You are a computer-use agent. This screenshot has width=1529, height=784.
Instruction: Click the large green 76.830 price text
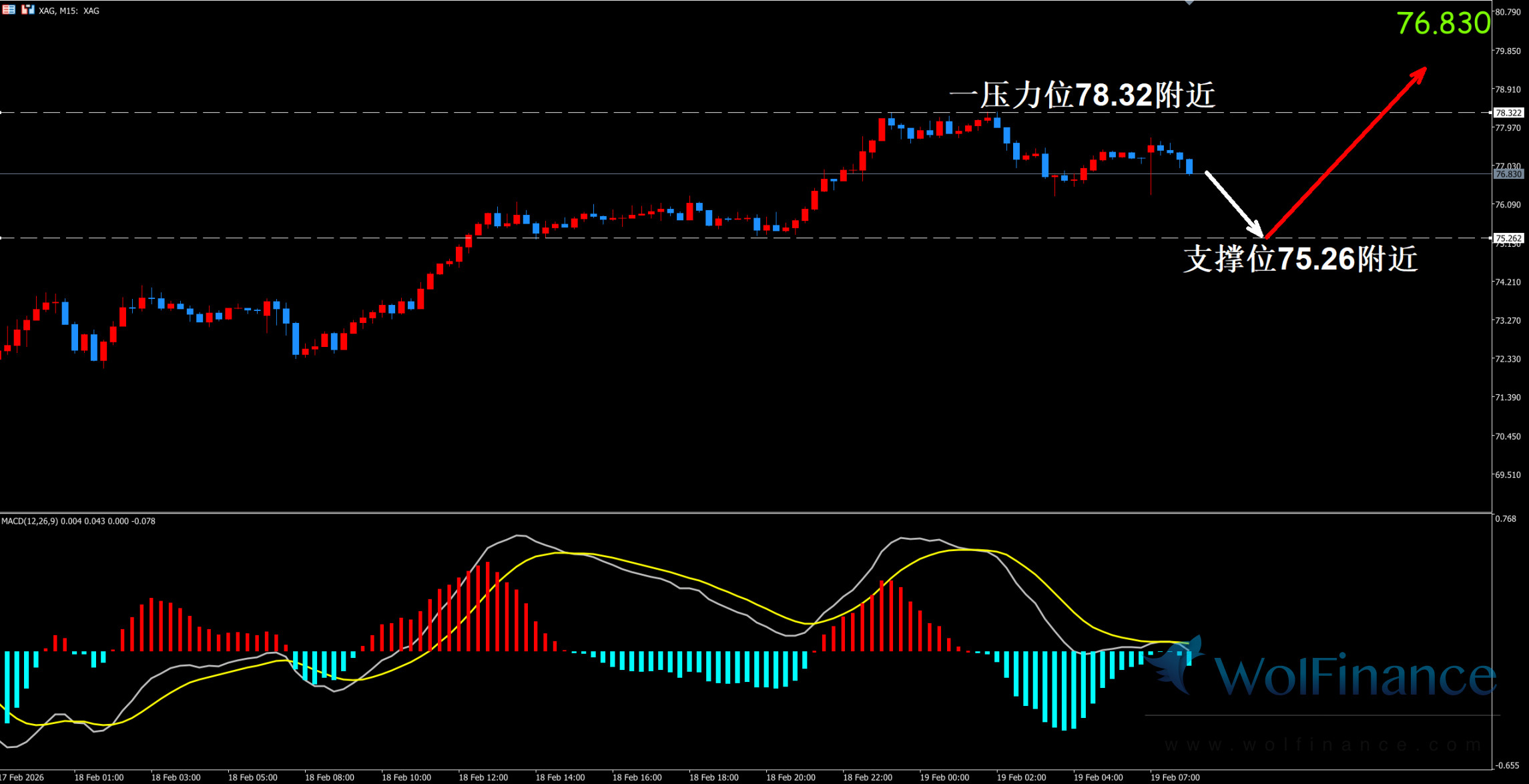click(1443, 23)
